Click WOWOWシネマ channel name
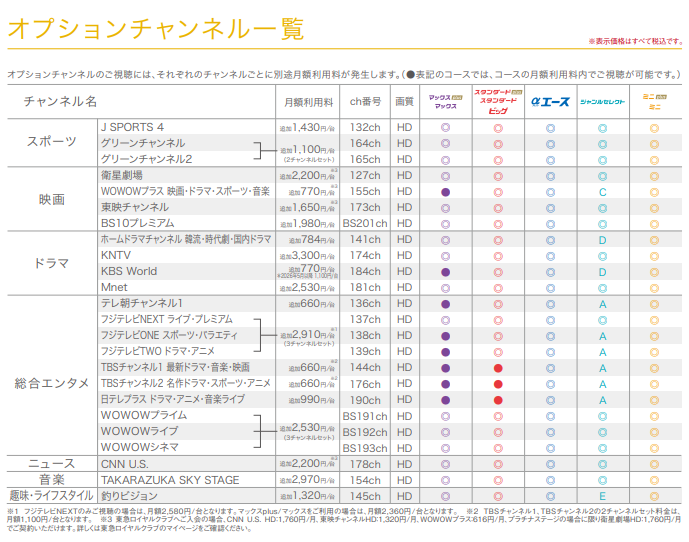Image resolution: width=689 pixels, height=542 pixels. (x=140, y=447)
